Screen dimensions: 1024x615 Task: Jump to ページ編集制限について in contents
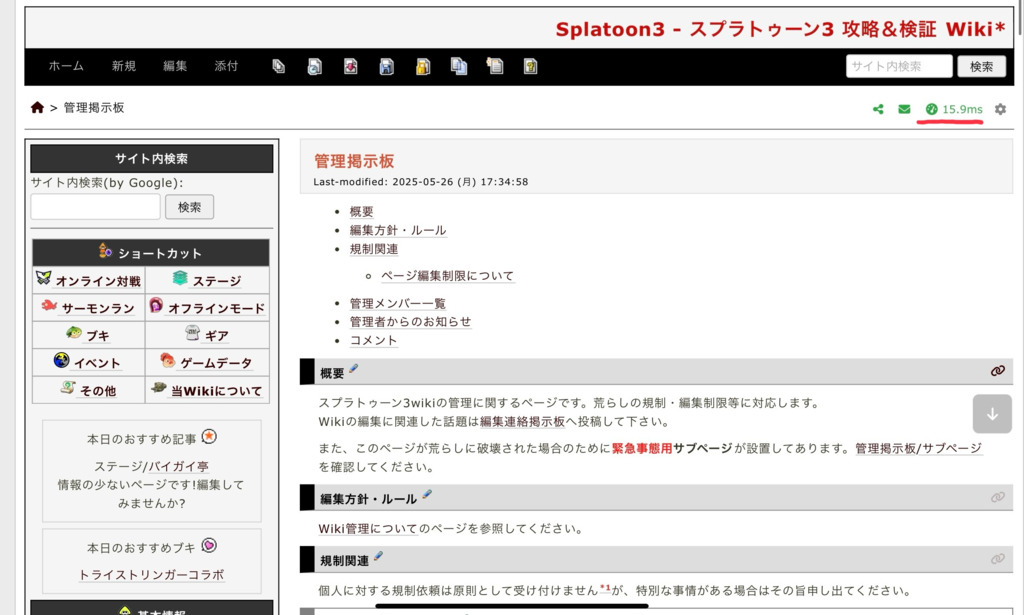click(x=447, y=276)
